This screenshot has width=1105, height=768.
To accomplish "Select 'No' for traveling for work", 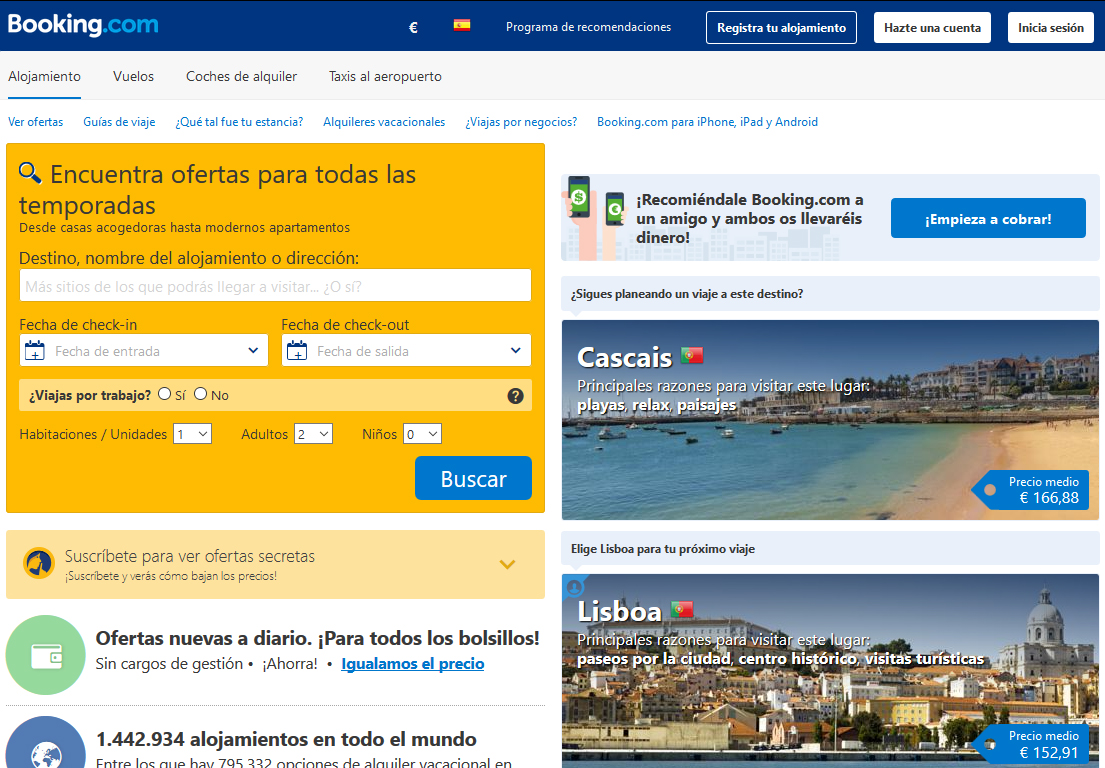I will pyautogui.click(x=201, y=394).
